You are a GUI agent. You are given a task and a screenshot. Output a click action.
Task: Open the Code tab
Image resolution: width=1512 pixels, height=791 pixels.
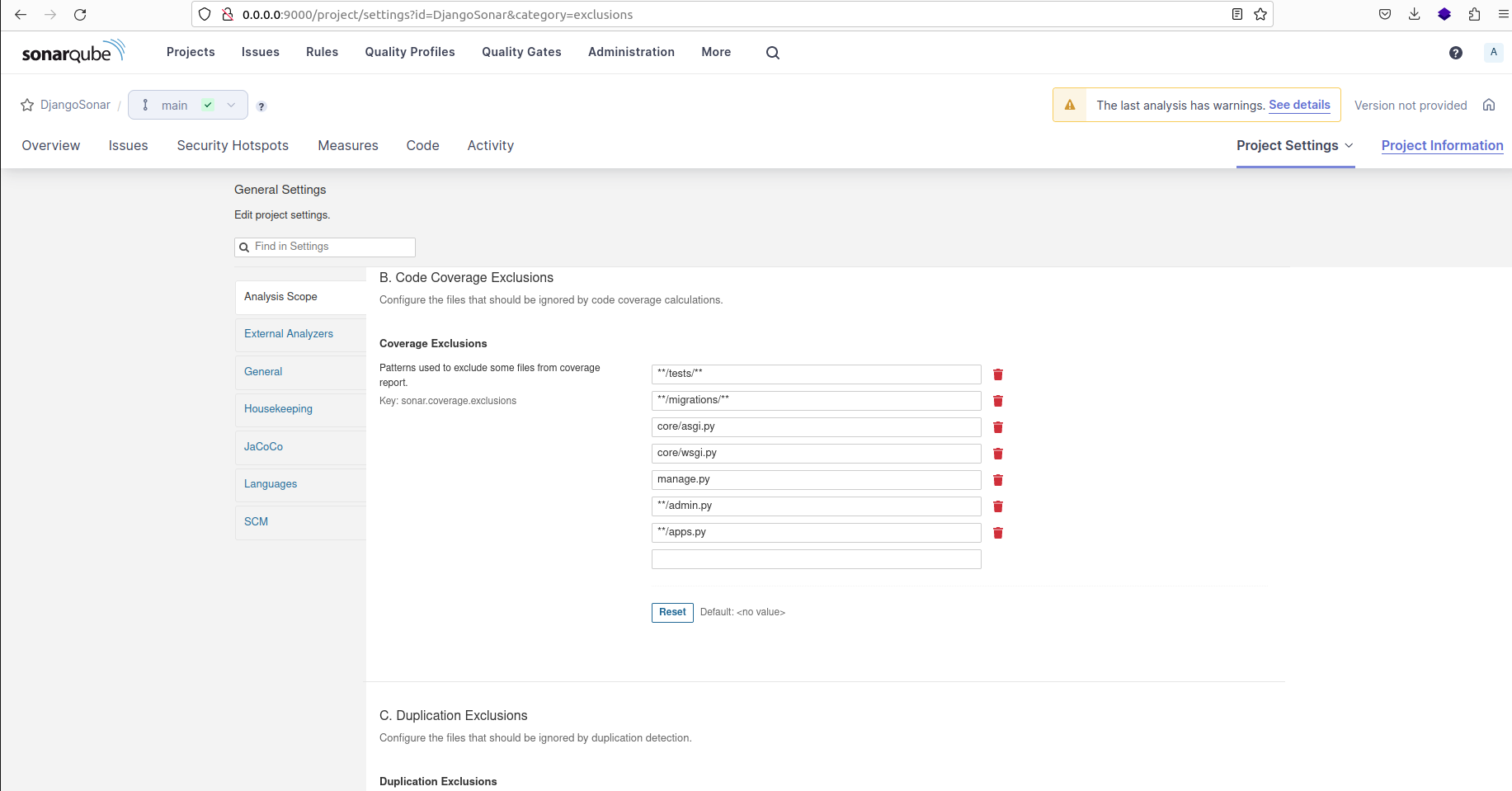[x=422, y=145]
